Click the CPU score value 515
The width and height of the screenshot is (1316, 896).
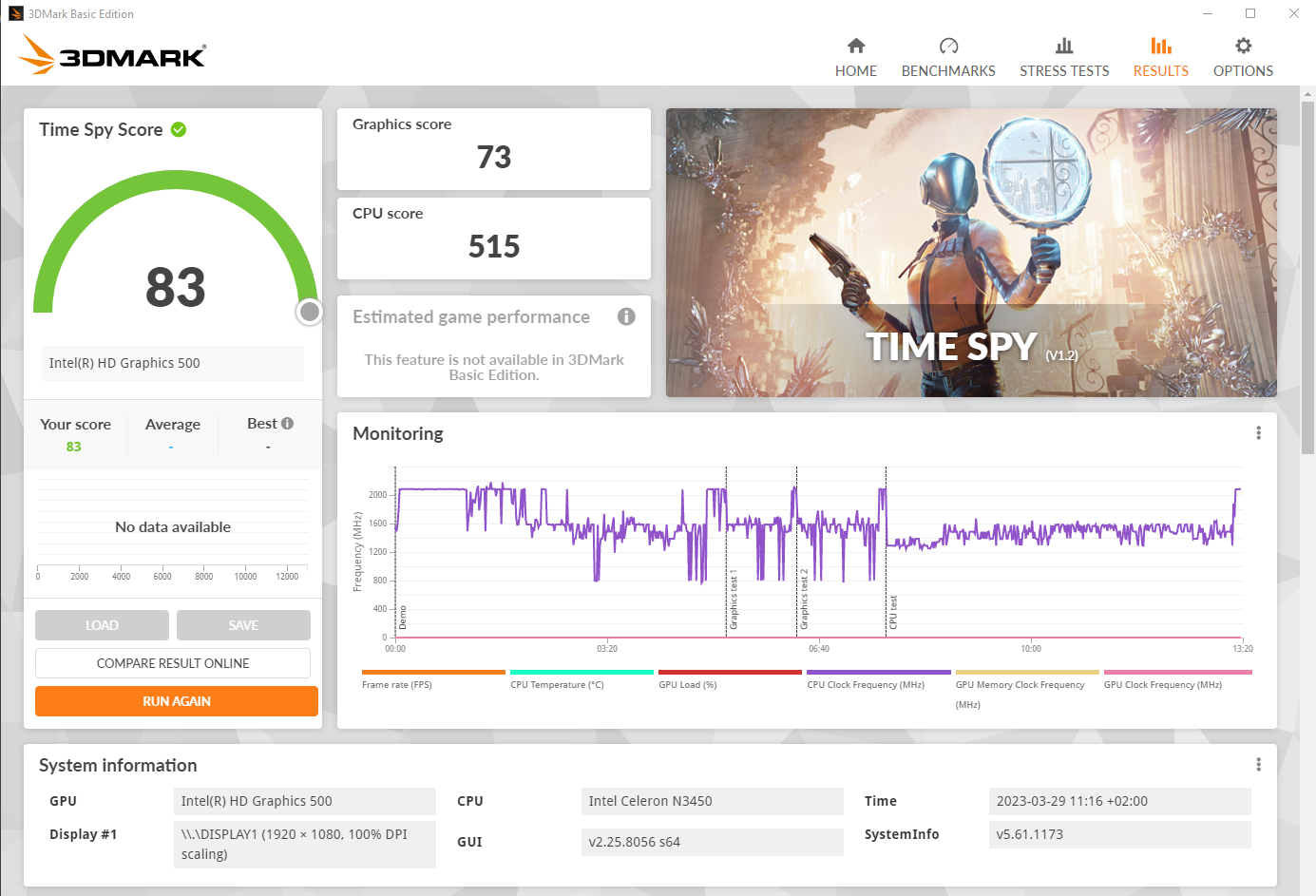(494, 246)
